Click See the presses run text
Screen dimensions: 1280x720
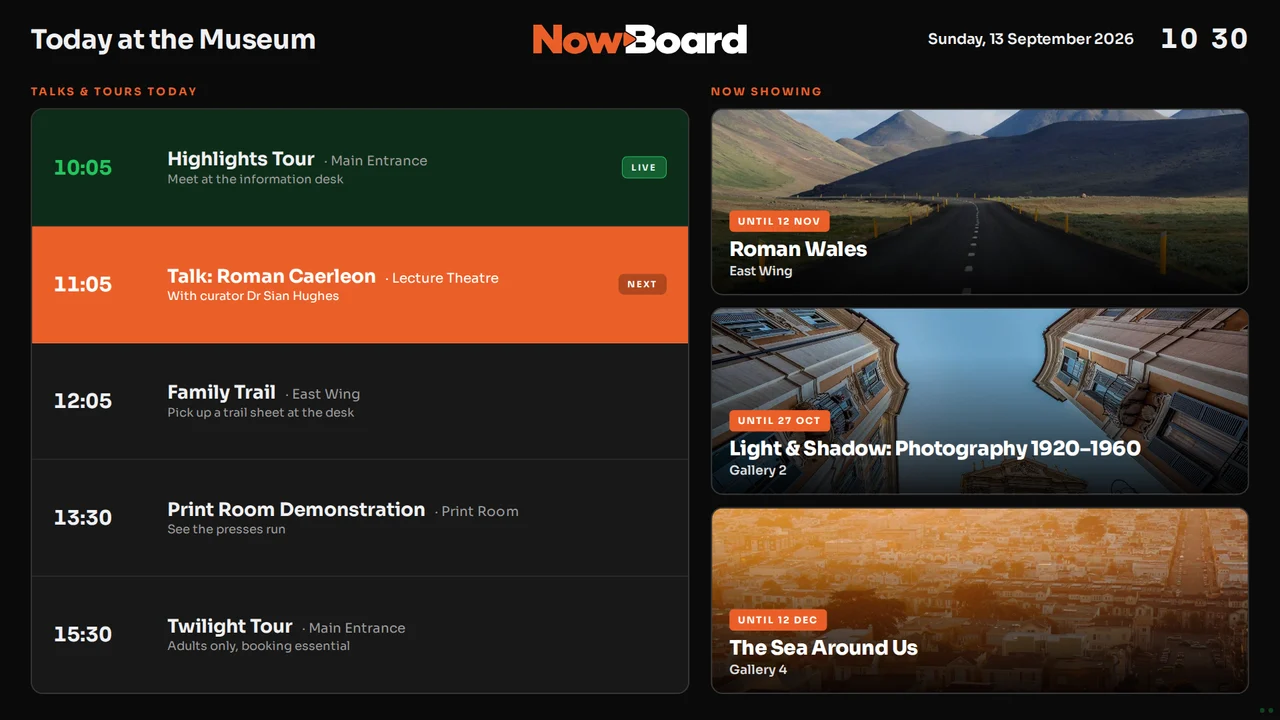tap(226, 529)
